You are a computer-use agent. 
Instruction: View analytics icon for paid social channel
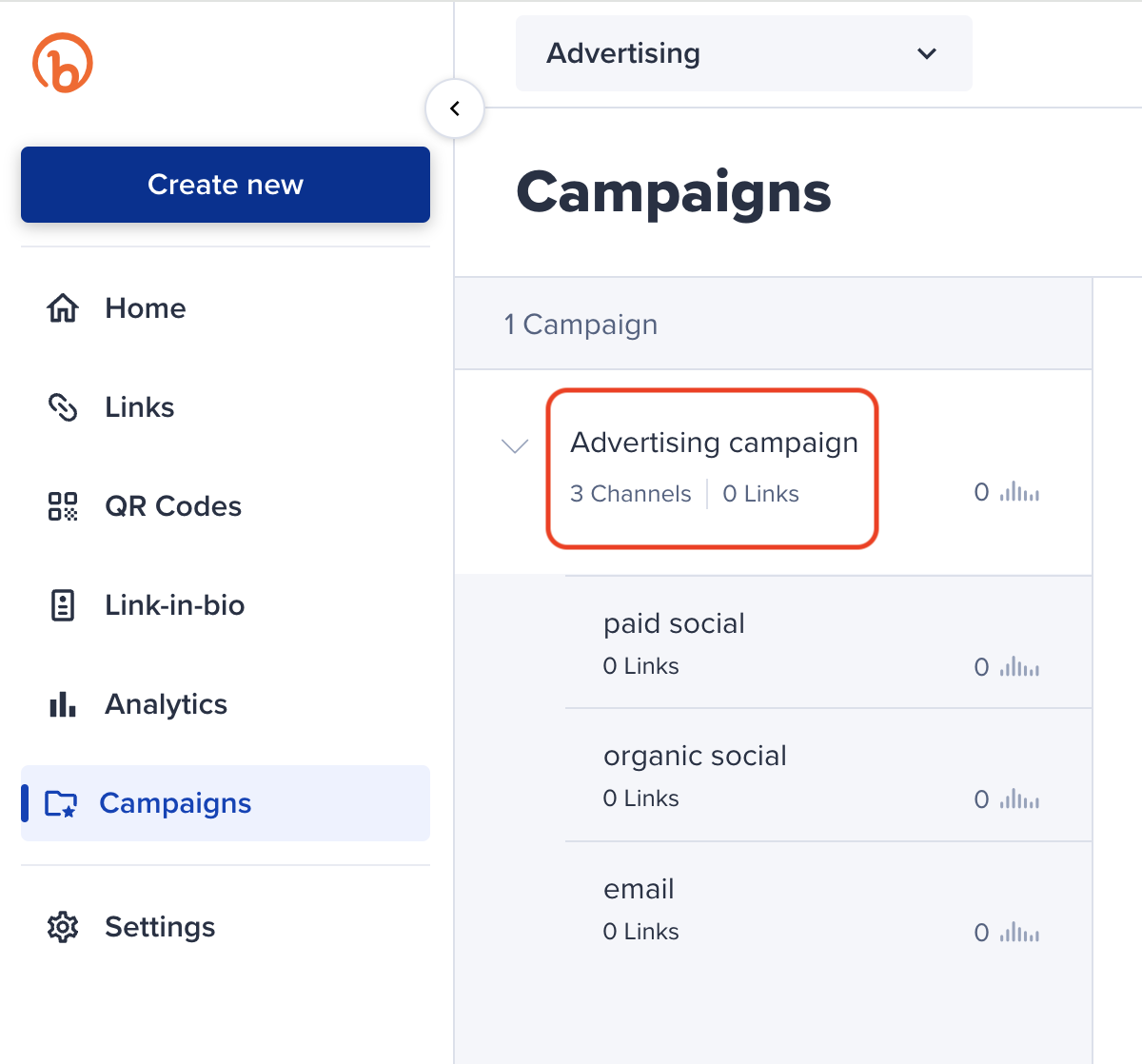point(1018,666)
